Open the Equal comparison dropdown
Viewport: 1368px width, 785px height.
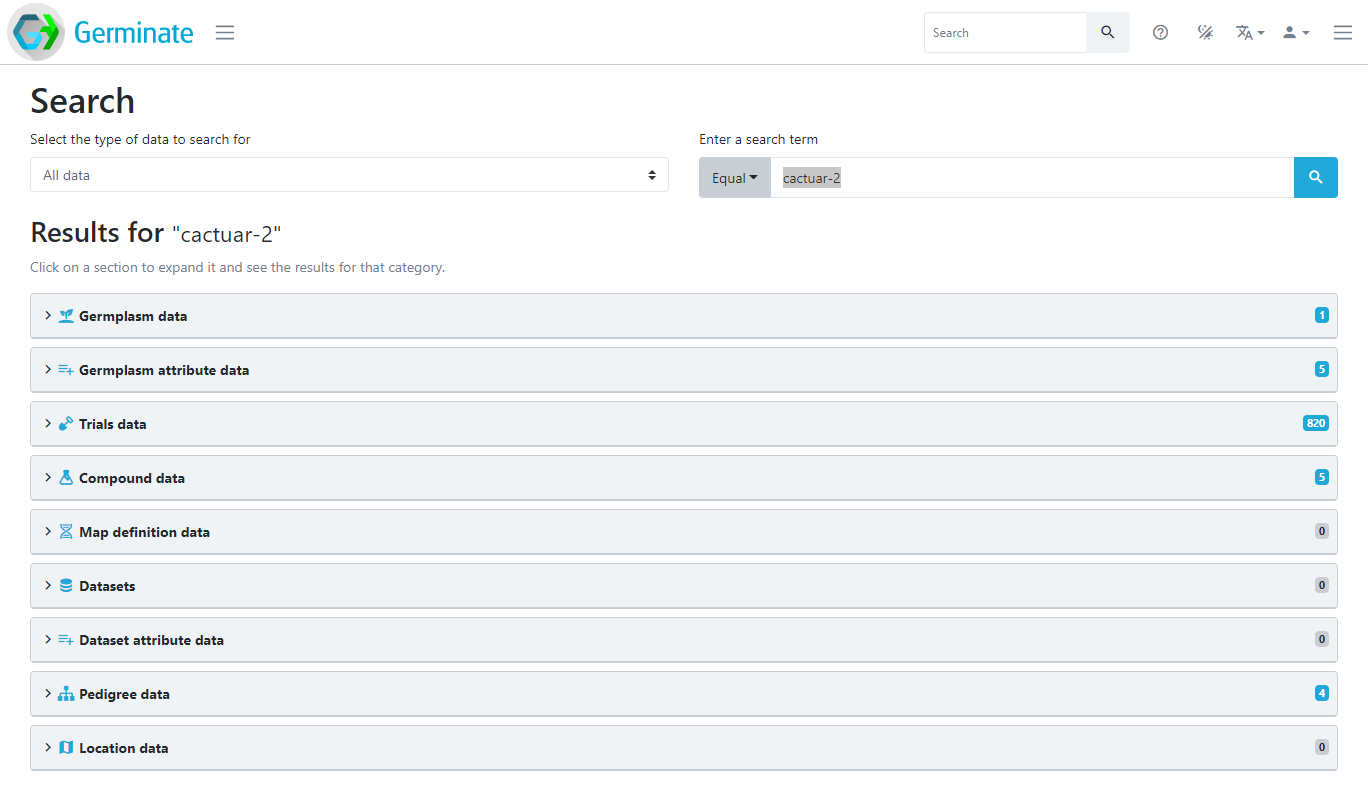734,177
